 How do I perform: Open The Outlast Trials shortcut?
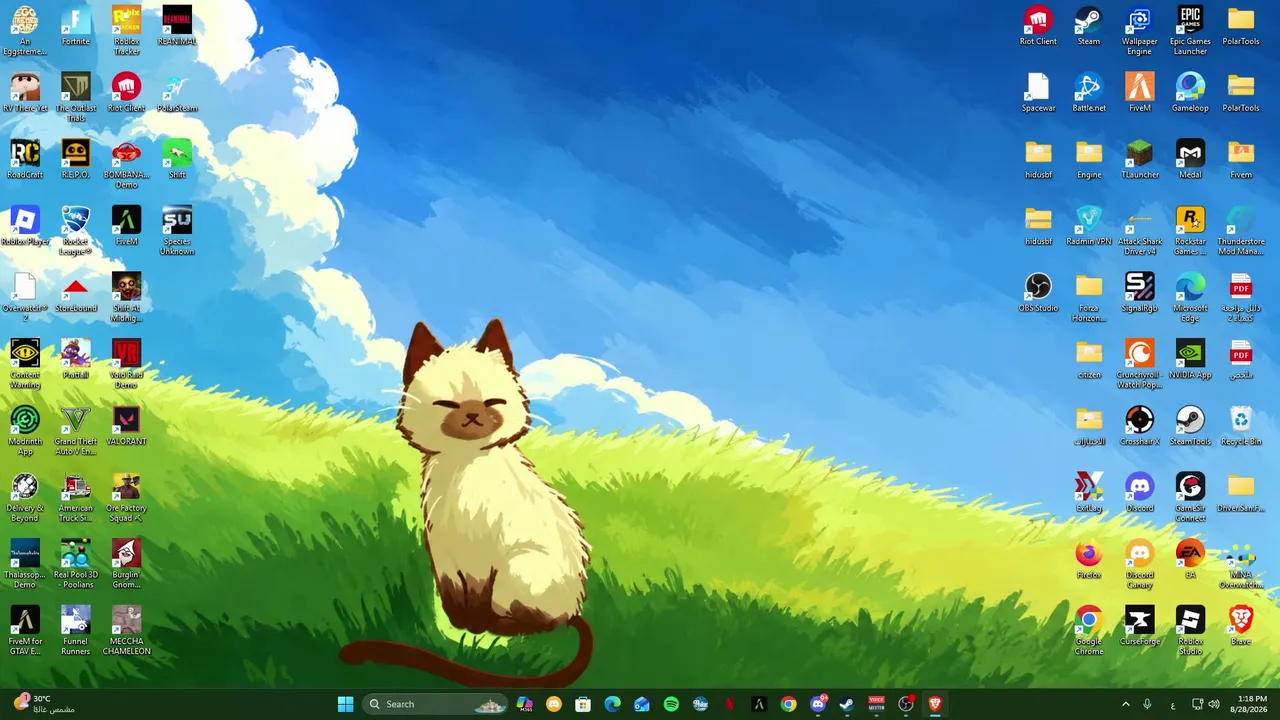coord(76,97)
